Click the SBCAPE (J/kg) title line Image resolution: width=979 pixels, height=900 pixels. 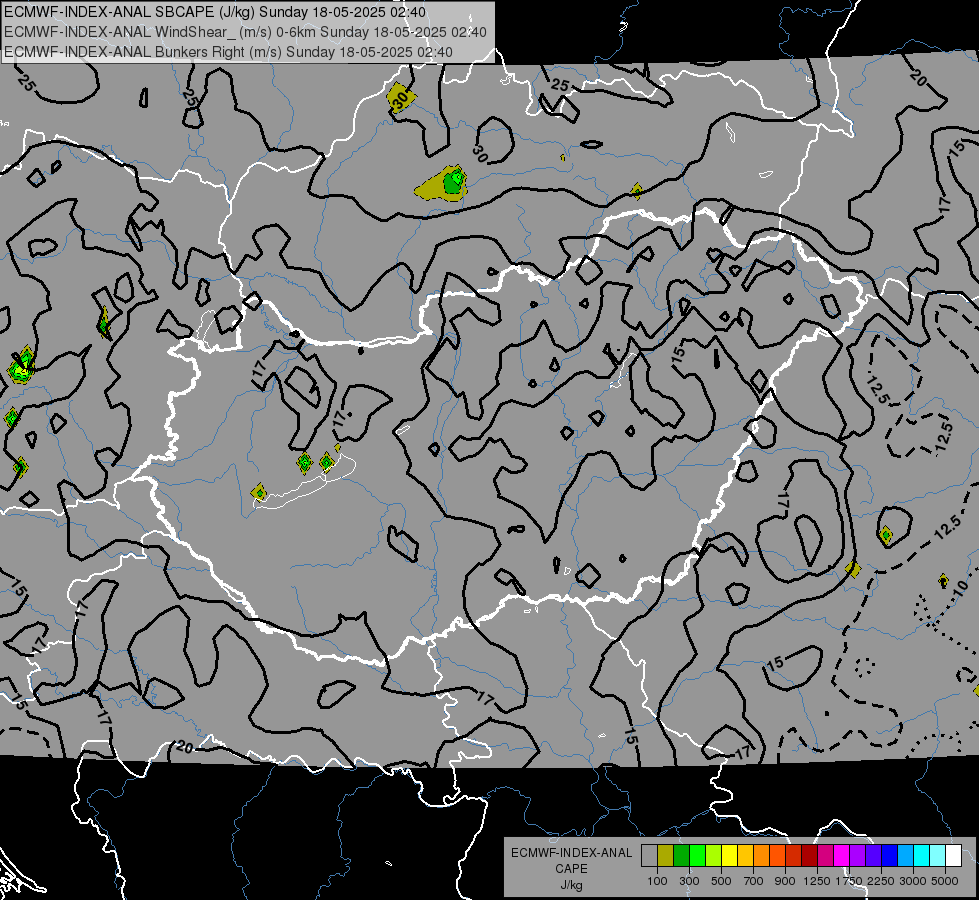[215, 12]
